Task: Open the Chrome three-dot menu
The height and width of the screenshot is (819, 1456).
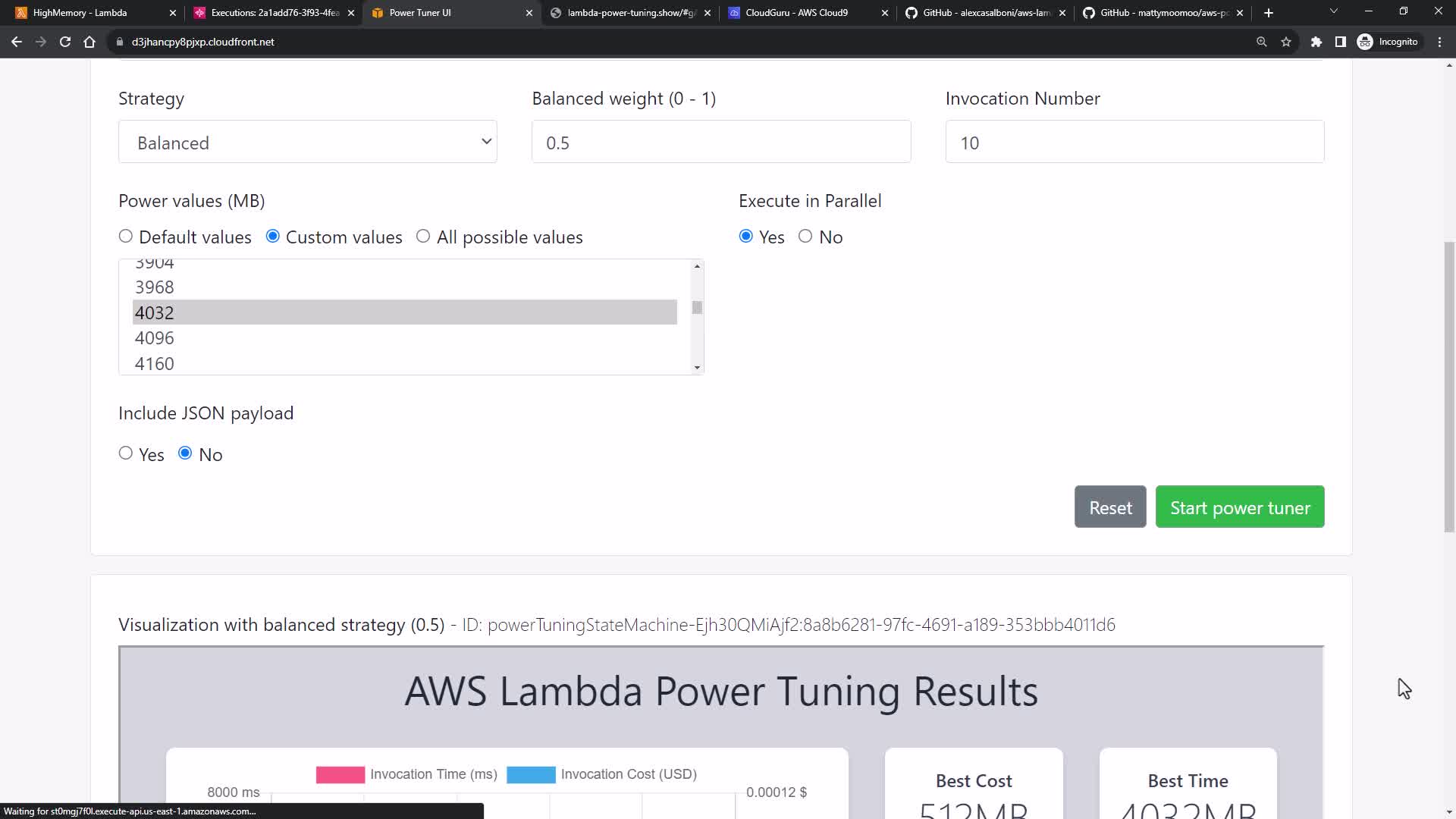Action: 1439,42
